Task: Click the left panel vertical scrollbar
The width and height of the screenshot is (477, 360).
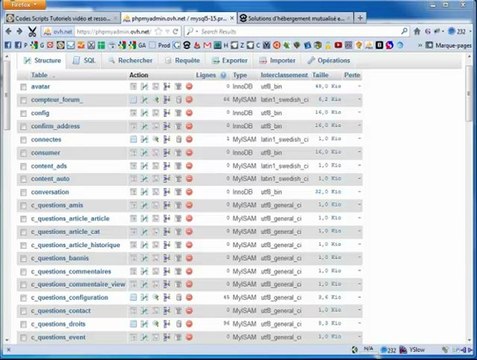Action: (6, 95)
